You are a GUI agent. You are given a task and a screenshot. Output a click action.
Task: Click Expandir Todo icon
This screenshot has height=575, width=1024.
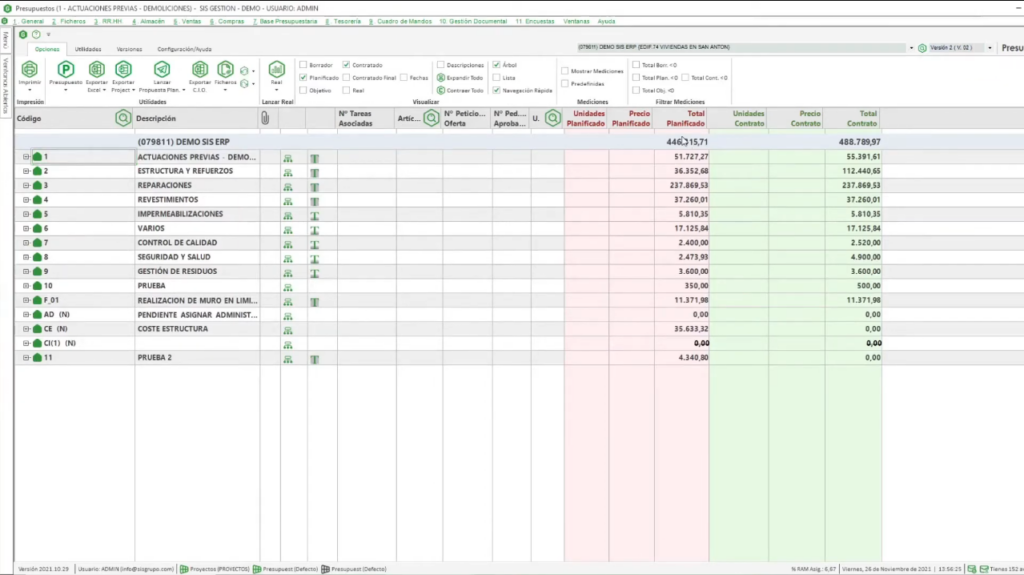pos(441,78)
